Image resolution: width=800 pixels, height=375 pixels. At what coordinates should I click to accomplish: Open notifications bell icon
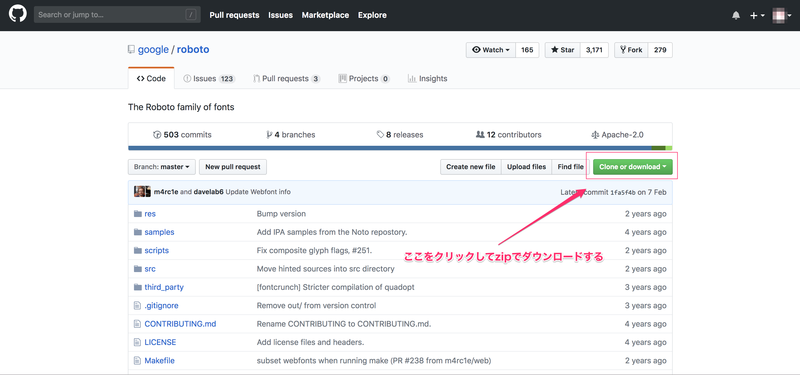point(736,15)
